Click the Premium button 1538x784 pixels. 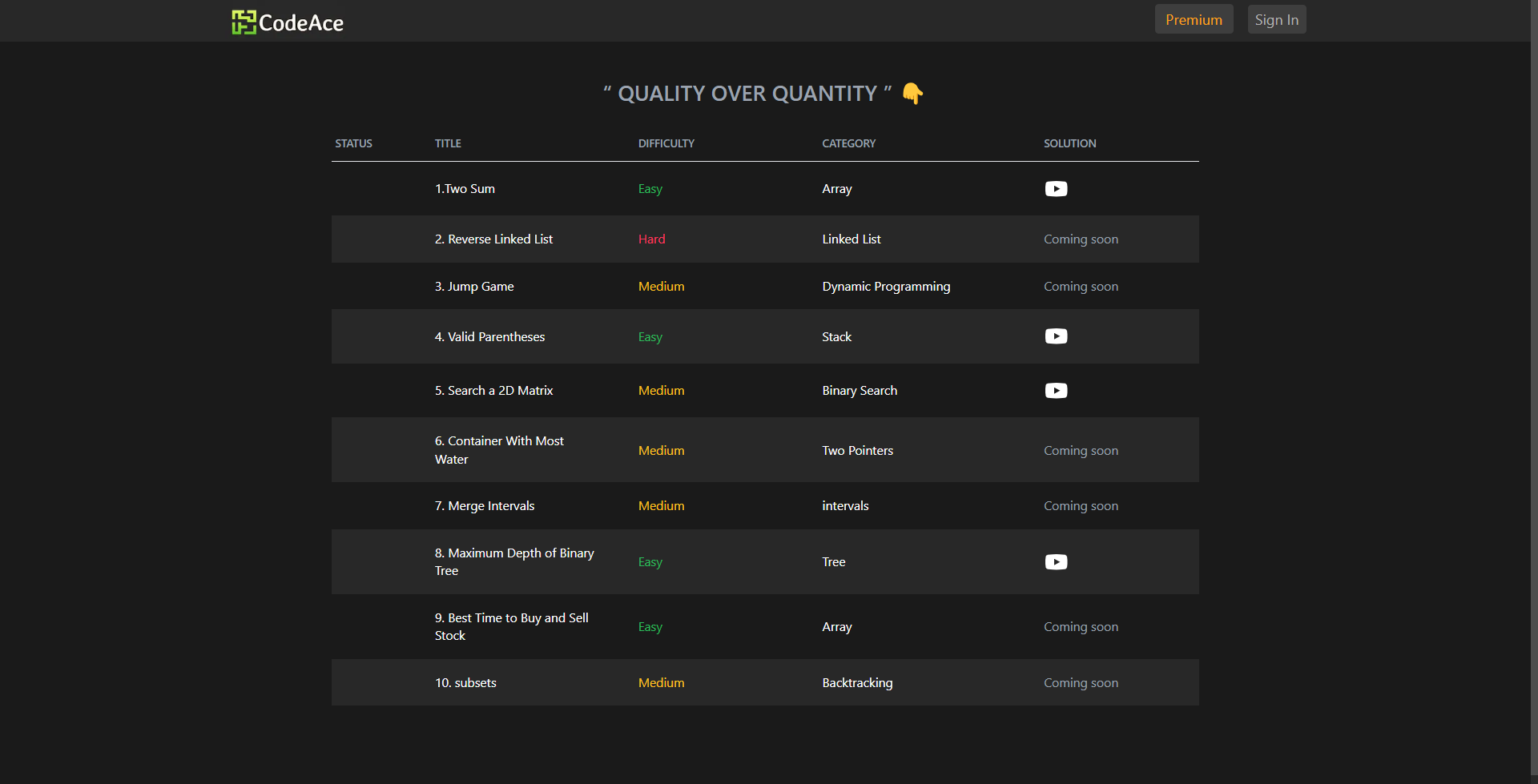pos(1194,20)
